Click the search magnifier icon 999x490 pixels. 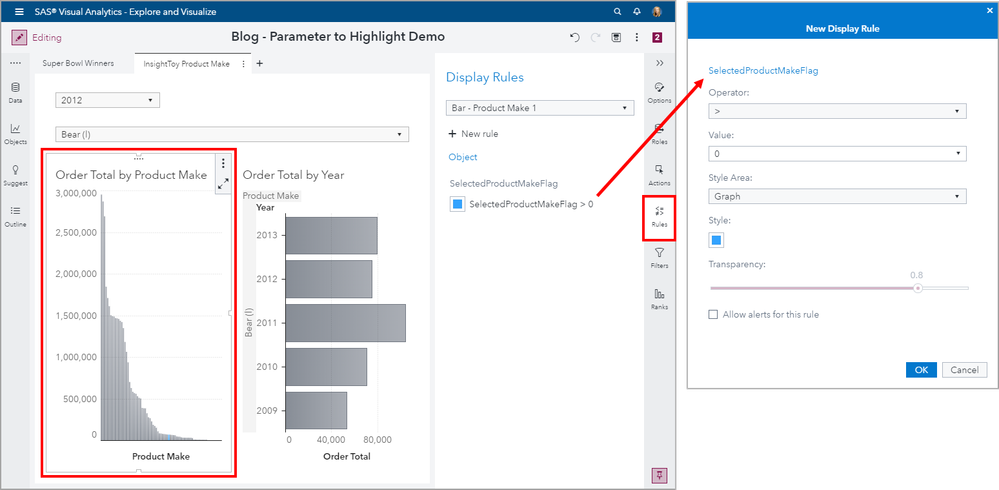(617, 11)
